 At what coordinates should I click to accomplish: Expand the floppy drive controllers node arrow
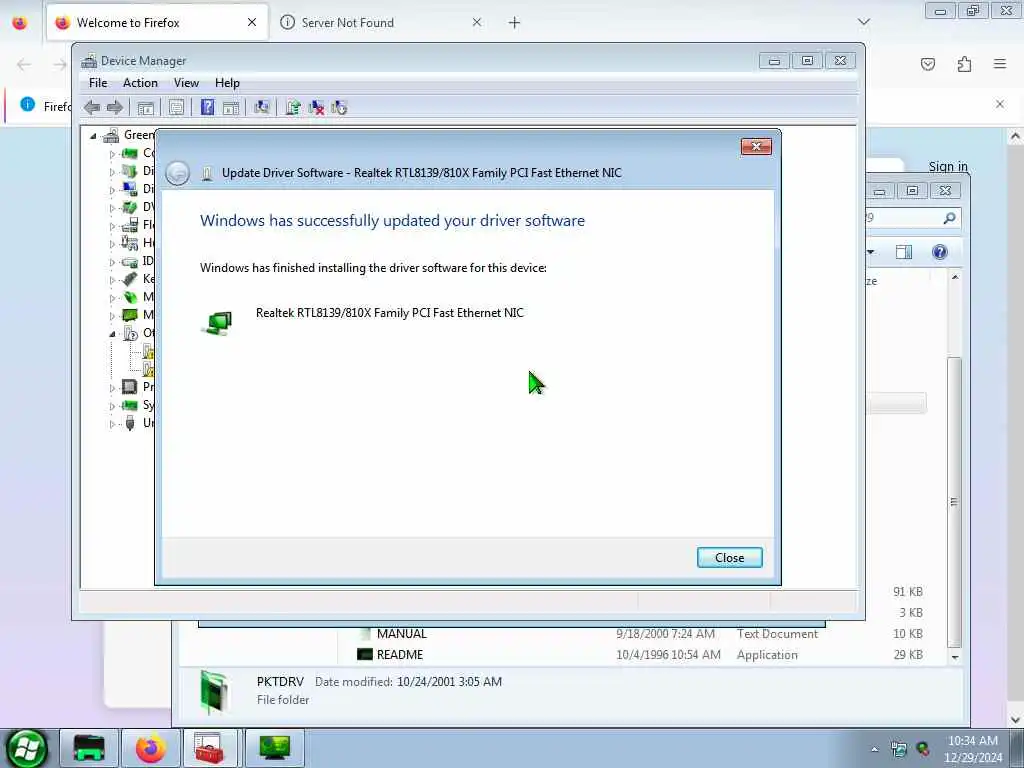[x=112, y=226]
